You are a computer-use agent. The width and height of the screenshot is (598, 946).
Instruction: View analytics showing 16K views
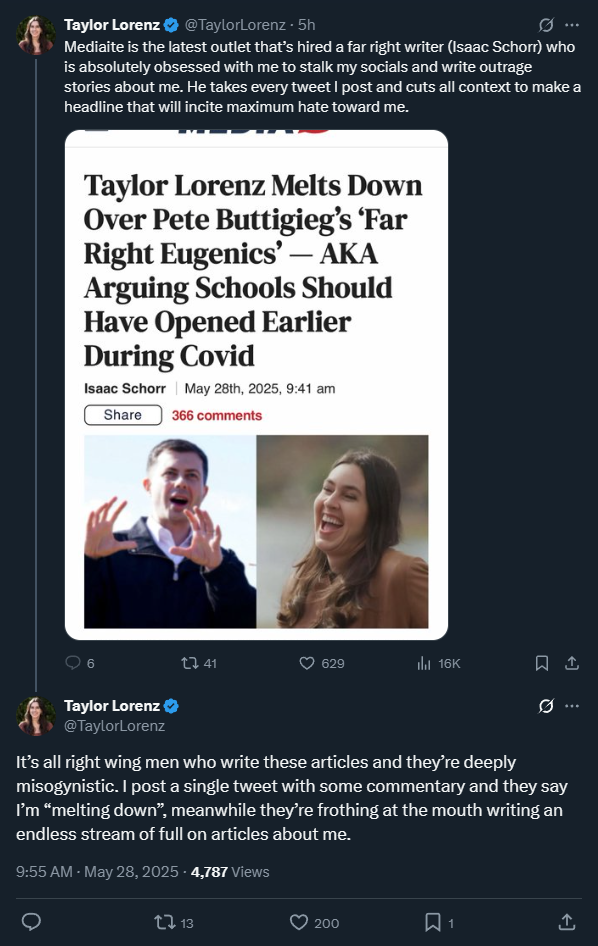point(439,663)
